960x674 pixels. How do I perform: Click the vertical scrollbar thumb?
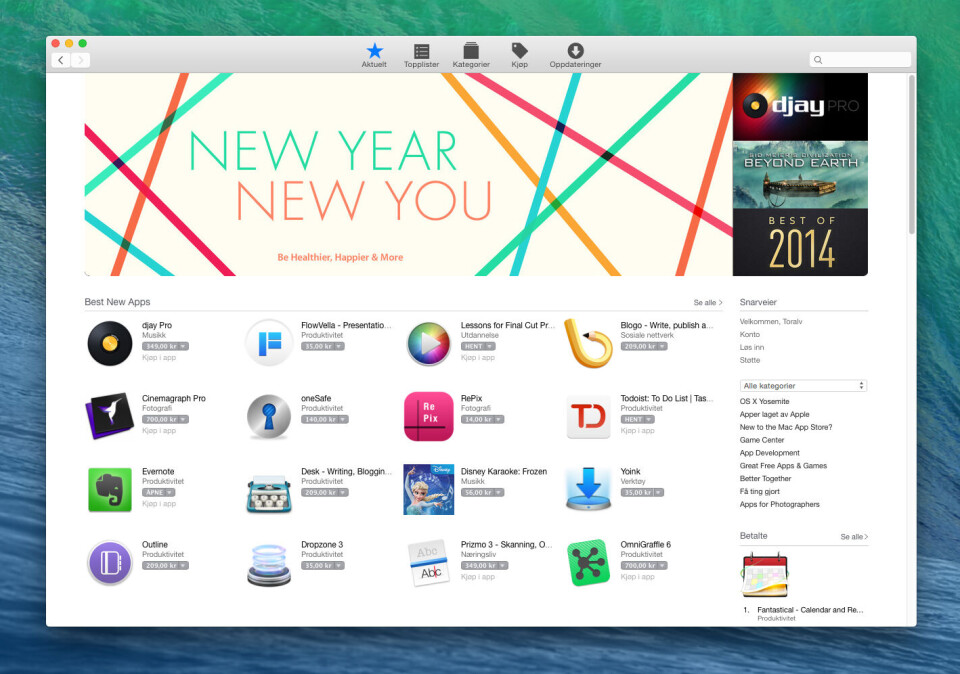coord(912,154)
